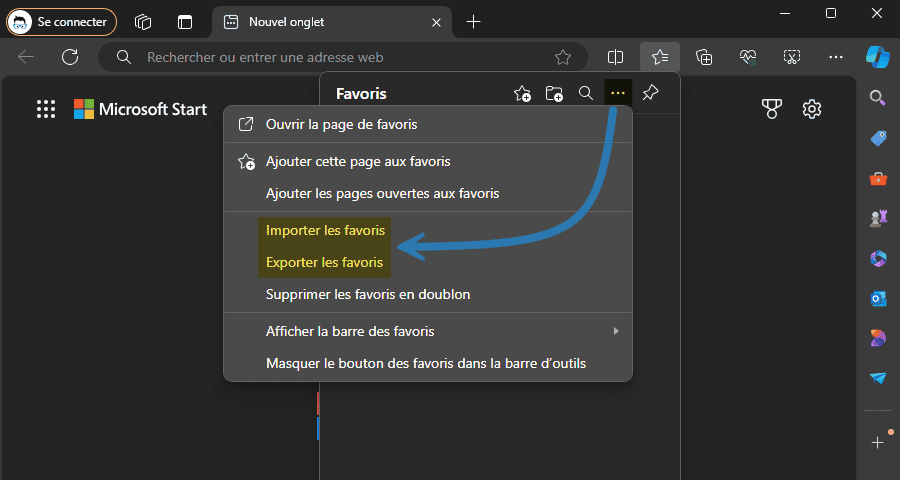Choose Ajouter les pages ouvertes aux favoris

point(428,193)
